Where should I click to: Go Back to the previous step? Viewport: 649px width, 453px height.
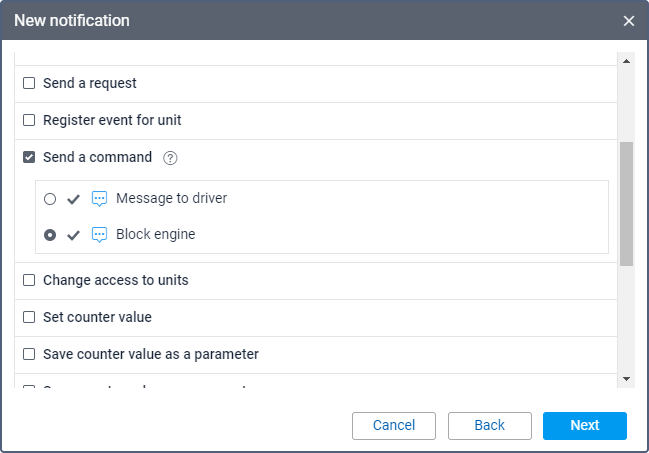pos(489,425)
